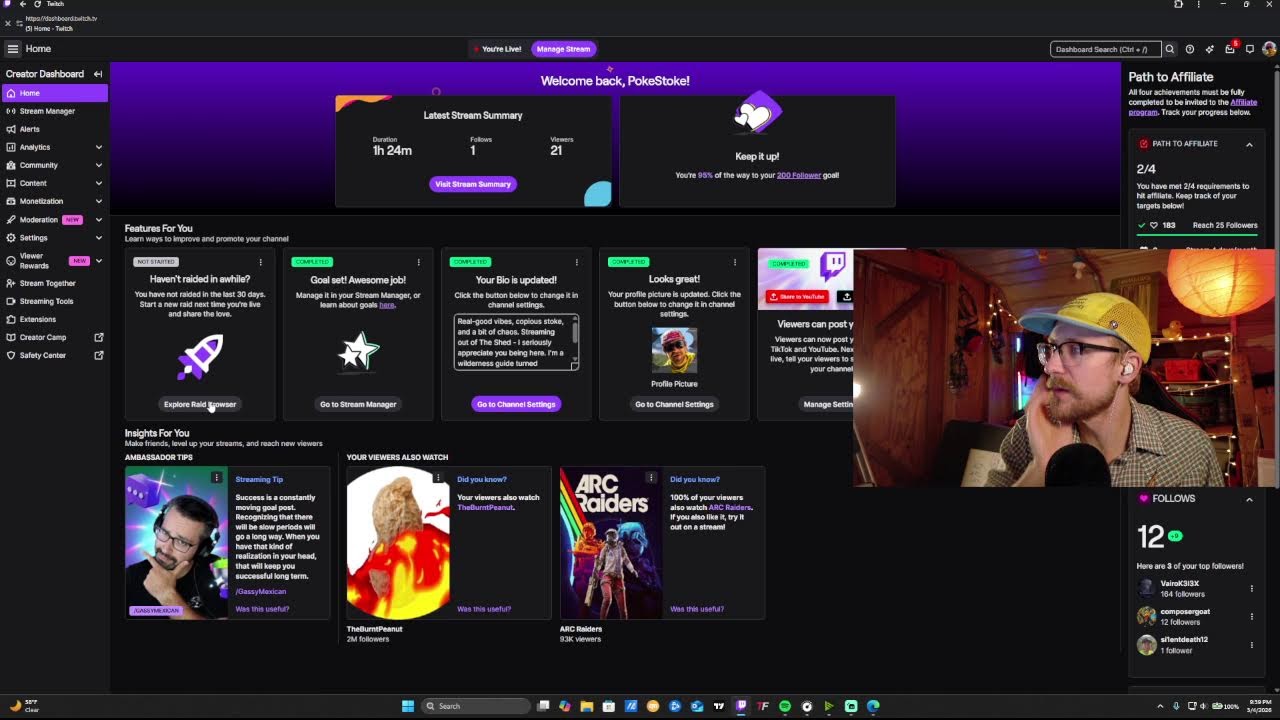The image size is (1280, 720).
Task: Click the Manage Stream button
Action: pos(563,49)
